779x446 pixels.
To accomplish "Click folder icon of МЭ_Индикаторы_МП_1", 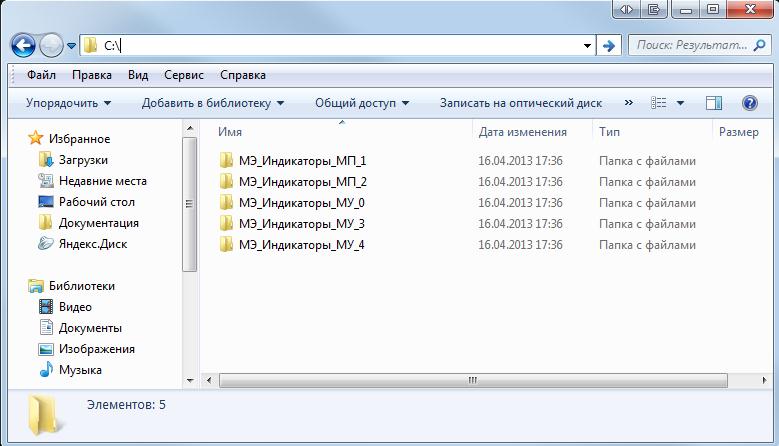I will point(226,160).
